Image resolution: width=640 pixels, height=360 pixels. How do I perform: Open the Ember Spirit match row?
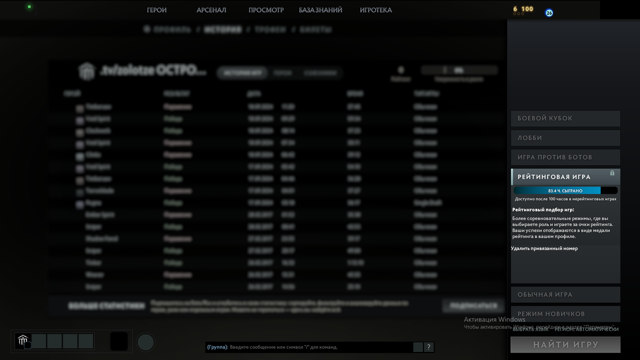(278, 215)
